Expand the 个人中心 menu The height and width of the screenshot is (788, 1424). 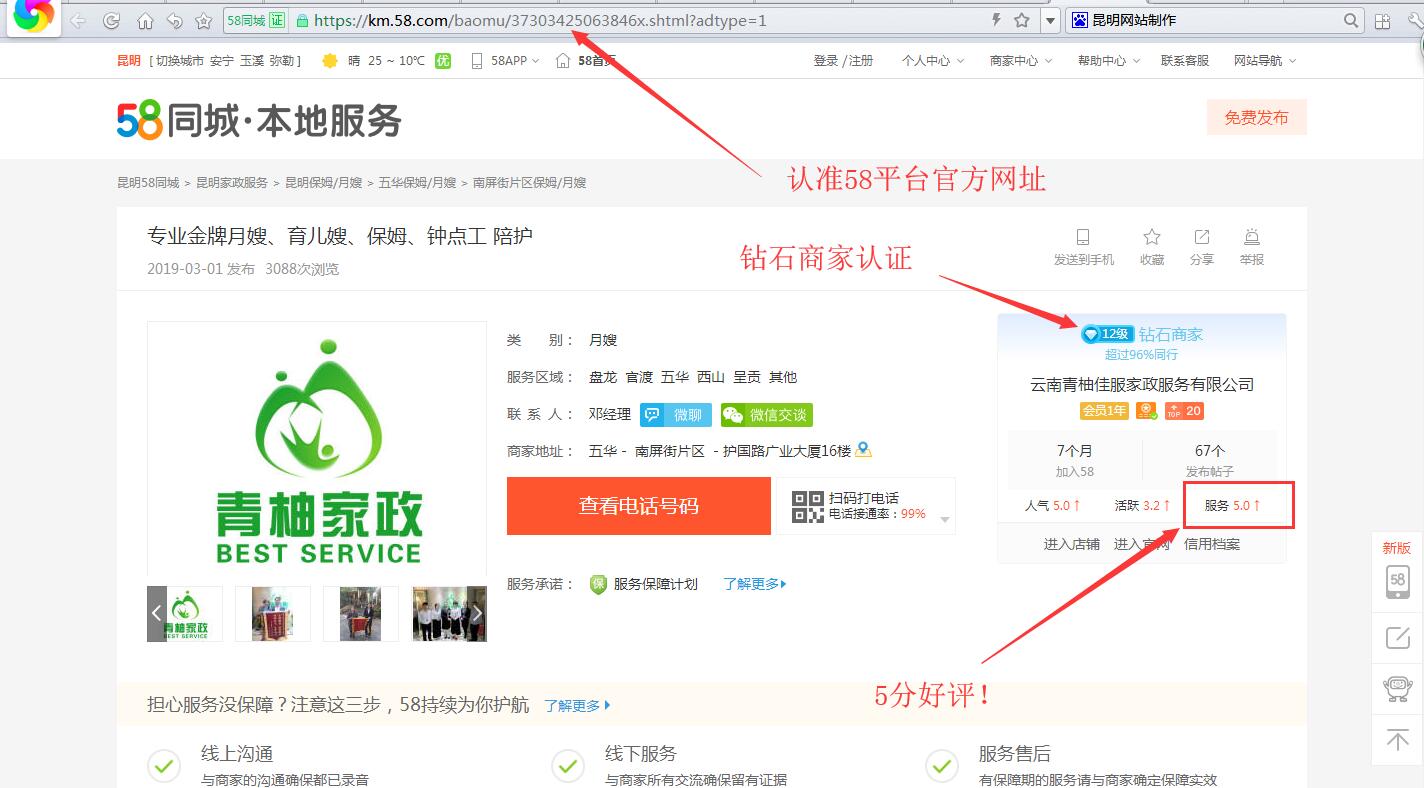coord(932,61)
